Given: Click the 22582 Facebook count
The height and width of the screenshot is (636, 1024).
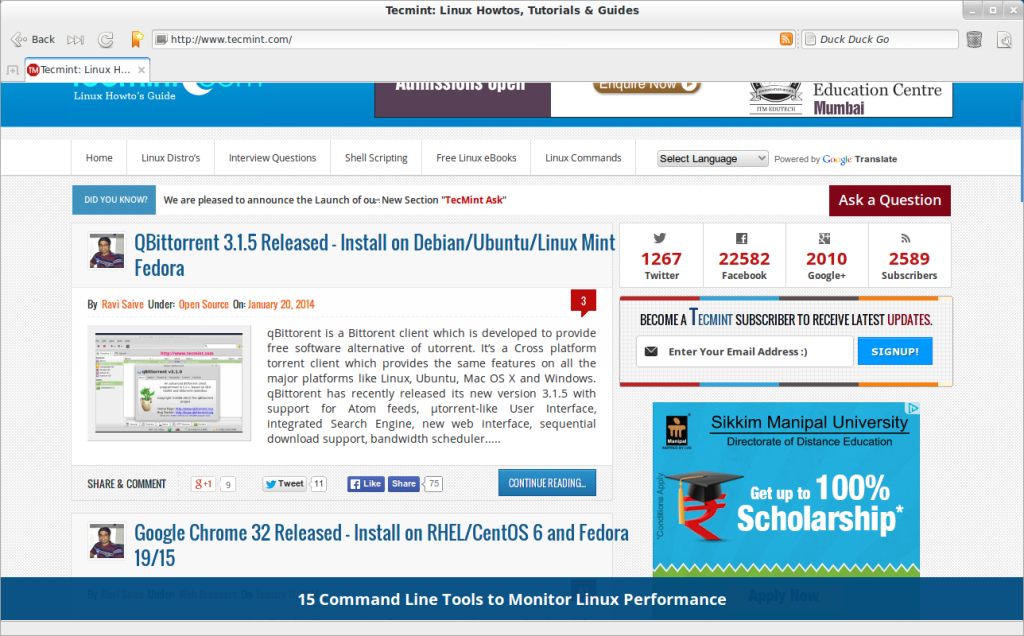Looking at the screenshot, I should point(744,259).
